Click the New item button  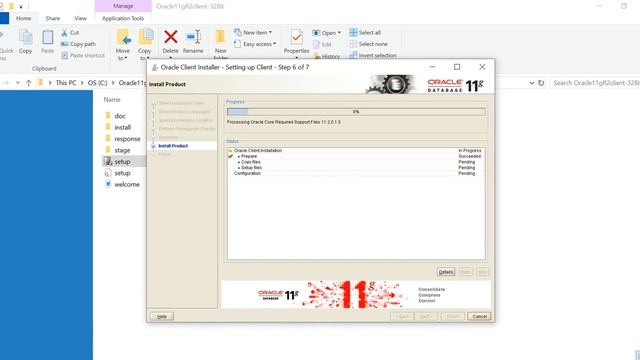click(x=253, y=32)
